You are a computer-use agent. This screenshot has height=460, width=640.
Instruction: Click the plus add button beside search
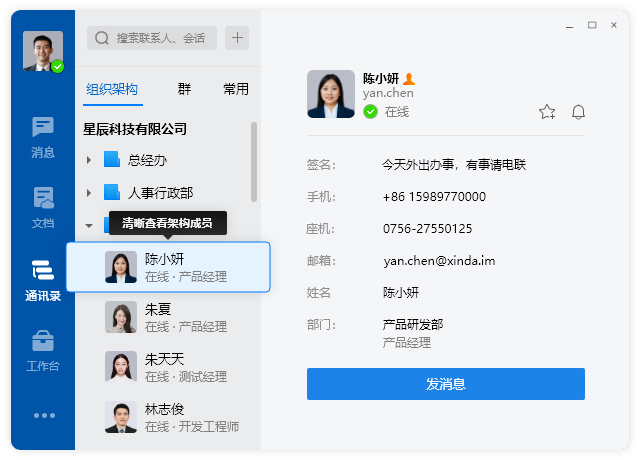[237, 38]
